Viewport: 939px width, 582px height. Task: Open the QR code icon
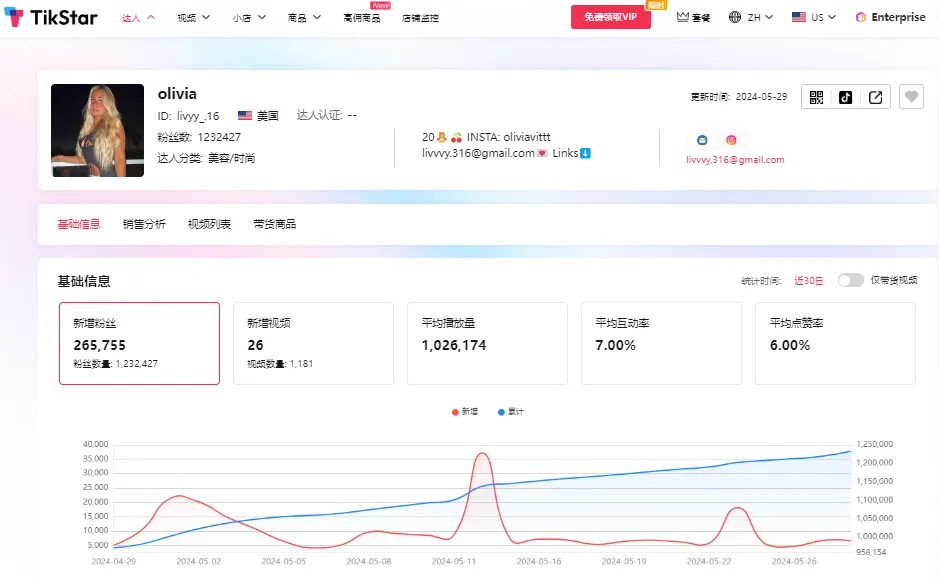816,97
